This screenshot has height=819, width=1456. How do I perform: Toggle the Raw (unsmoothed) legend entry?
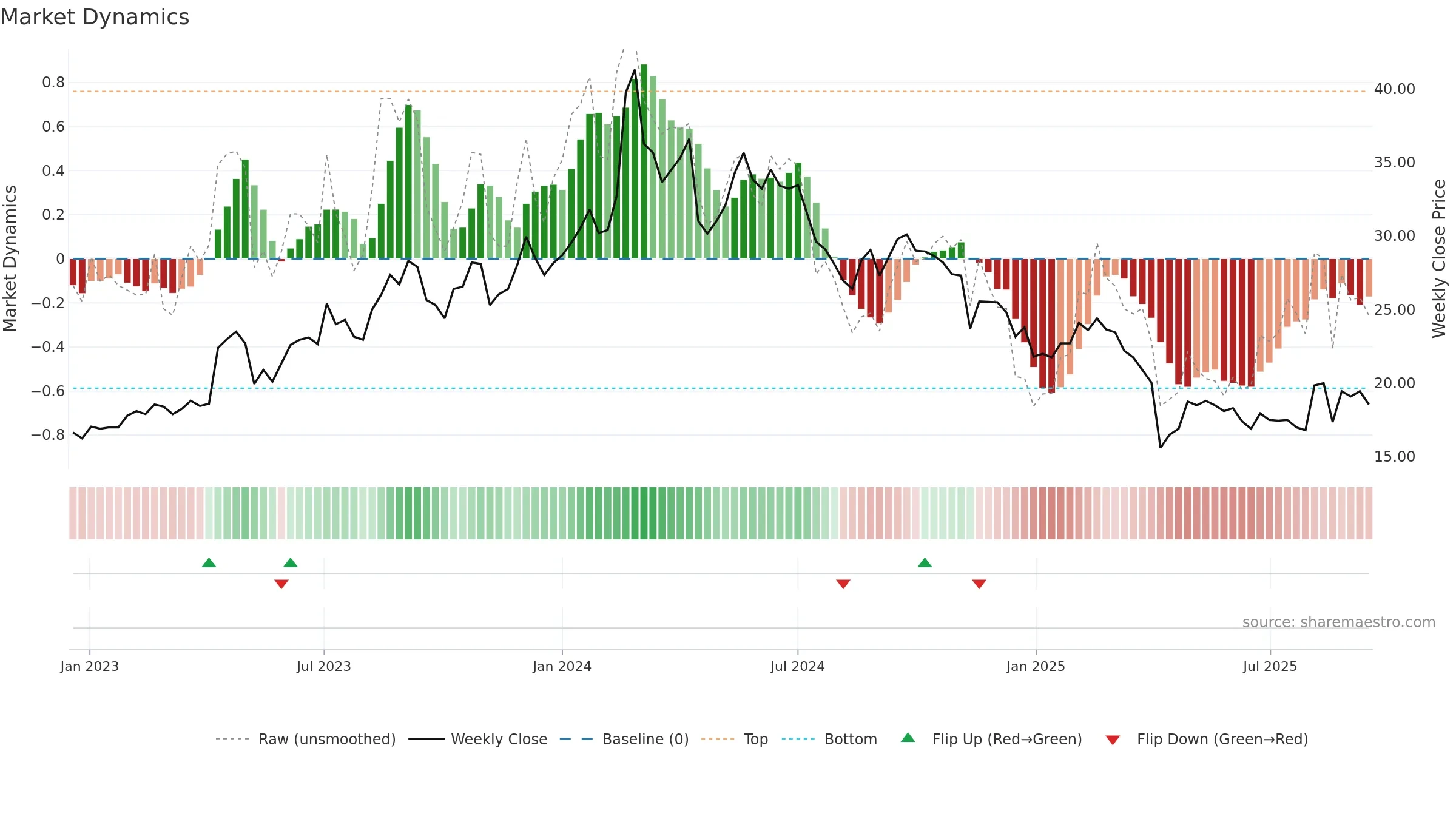(x=305, y=739)
